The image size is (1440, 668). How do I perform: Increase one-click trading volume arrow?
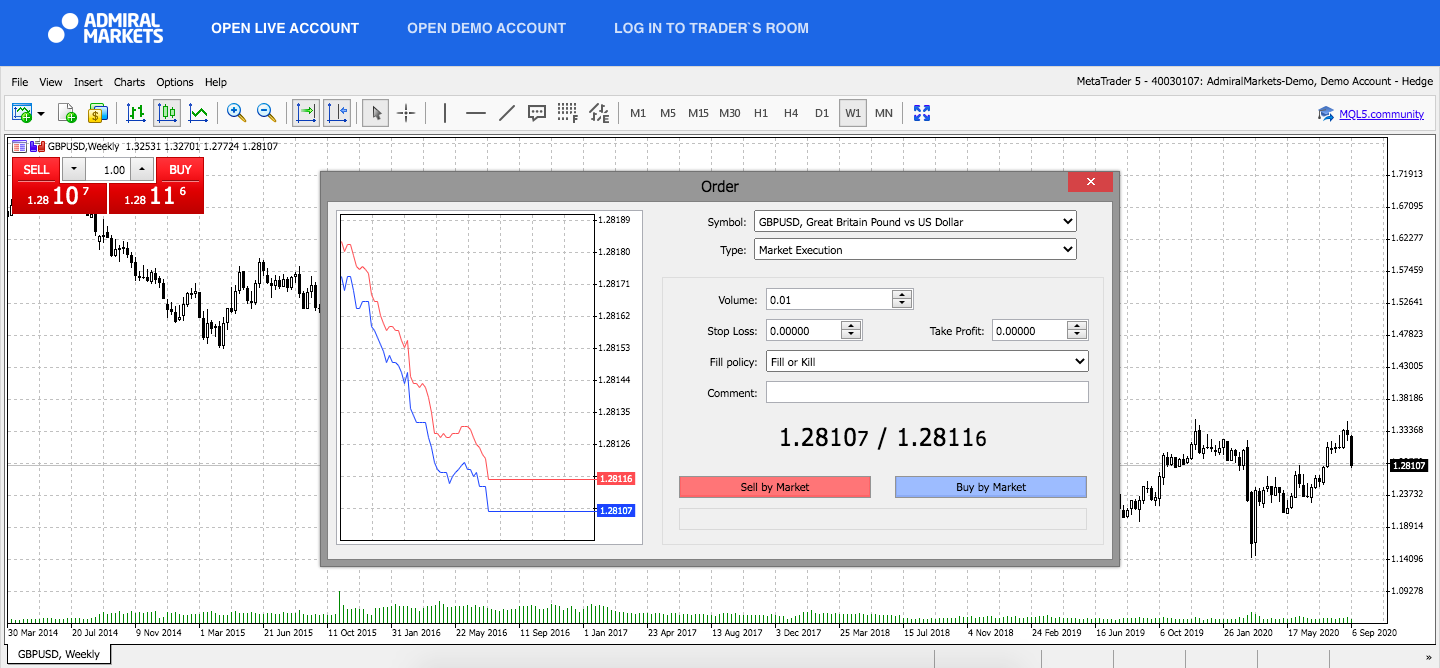click(143, 170)
